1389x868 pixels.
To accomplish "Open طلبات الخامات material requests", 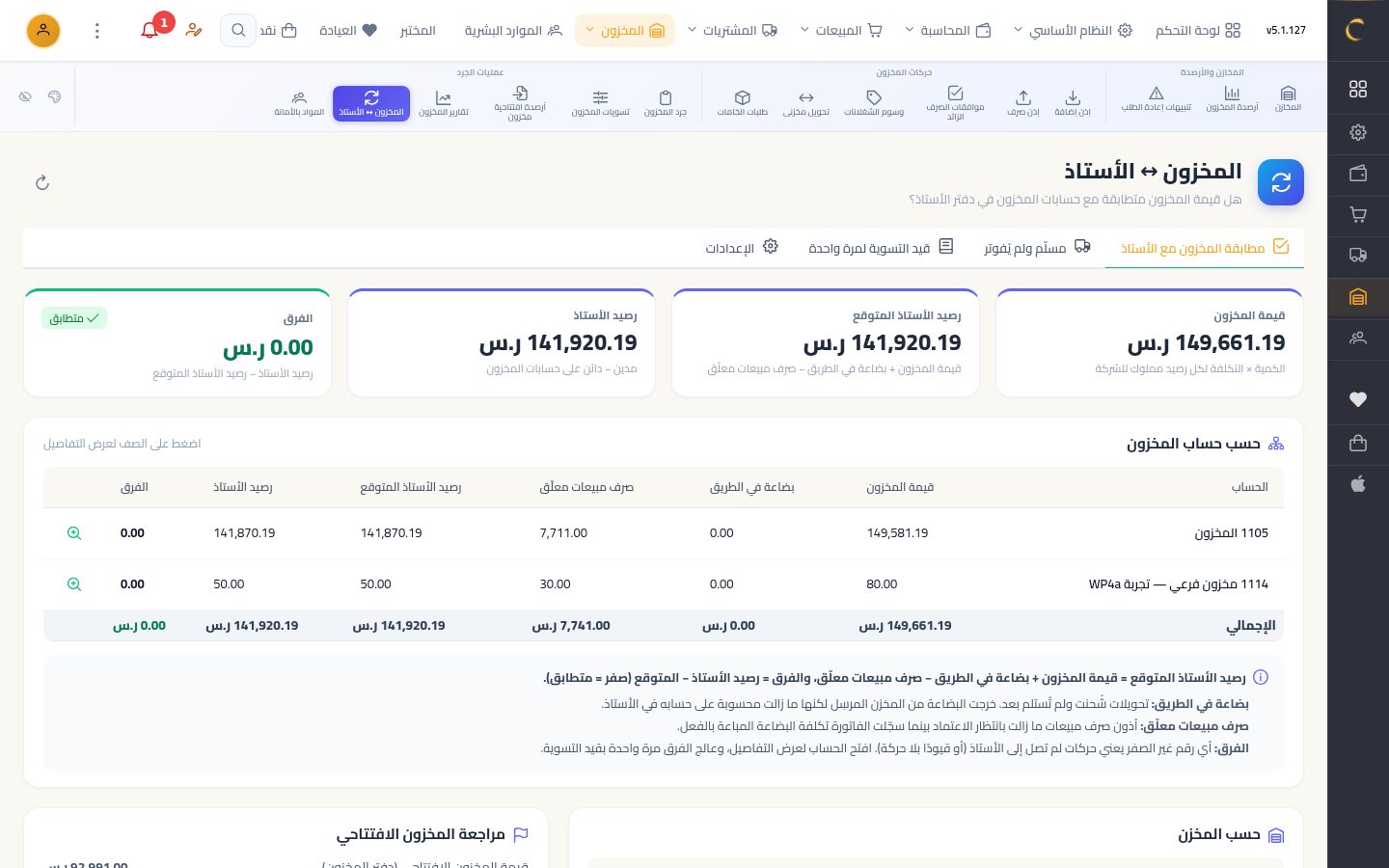I will pyautogui.click(x=743, y=102).
